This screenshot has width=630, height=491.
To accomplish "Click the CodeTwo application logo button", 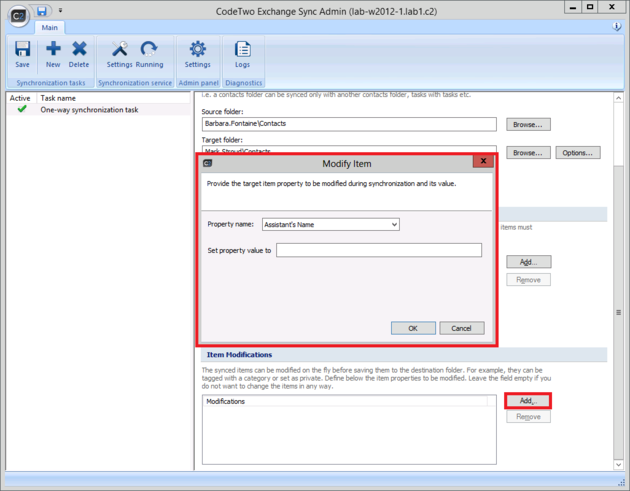I will 18,16.
